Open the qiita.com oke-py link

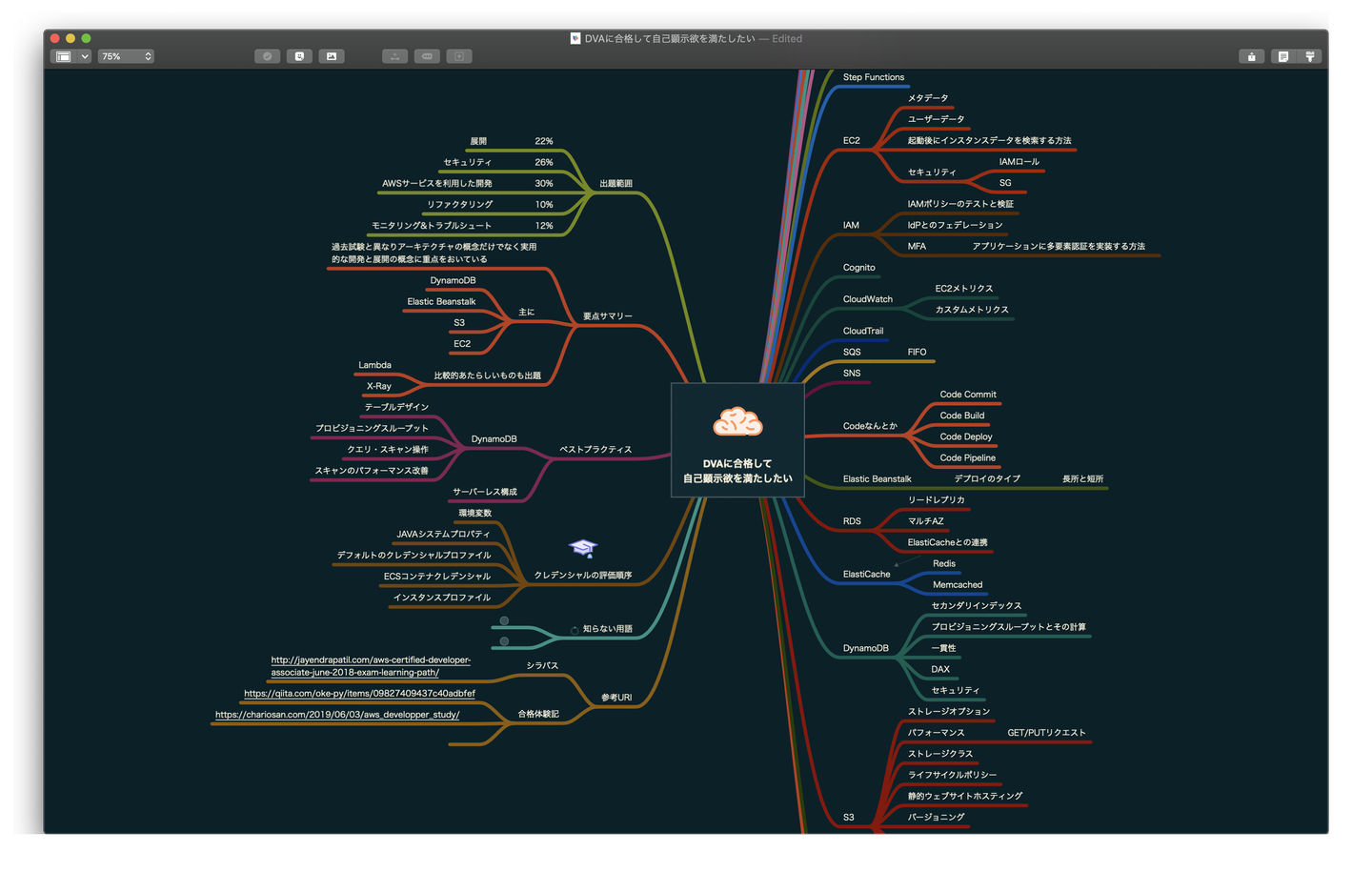(x=359, y=694)
